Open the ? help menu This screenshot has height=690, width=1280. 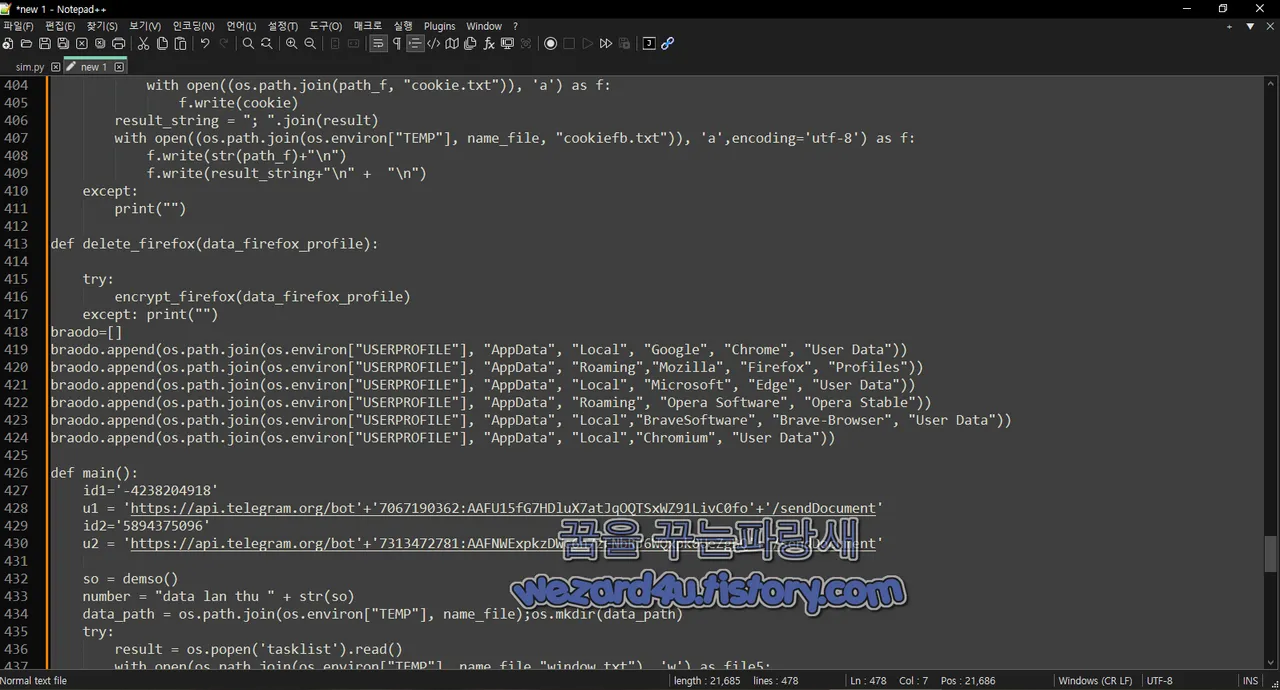[x=515, y=26]
